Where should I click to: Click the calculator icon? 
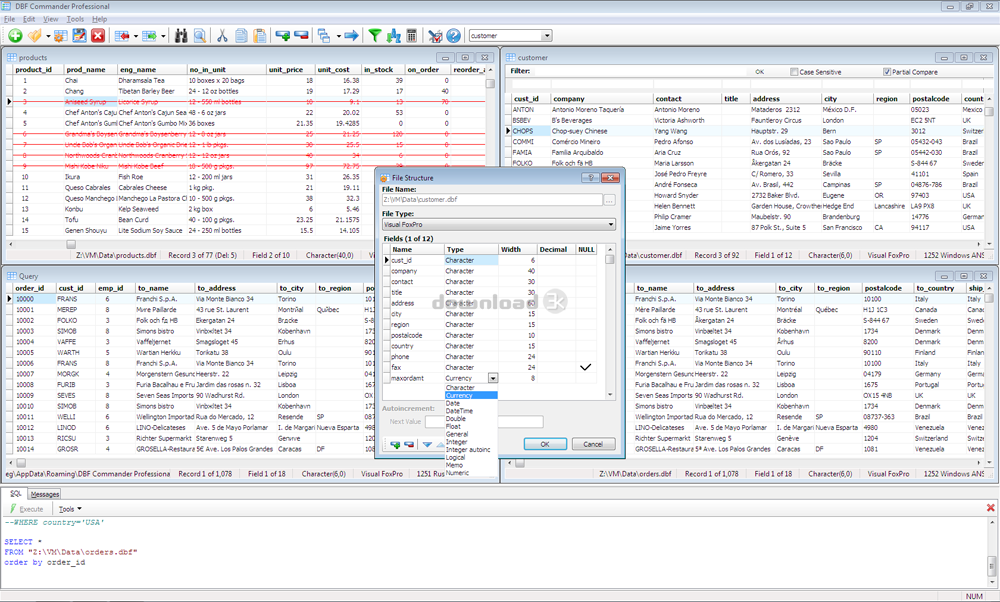click(x=412, y=36)
